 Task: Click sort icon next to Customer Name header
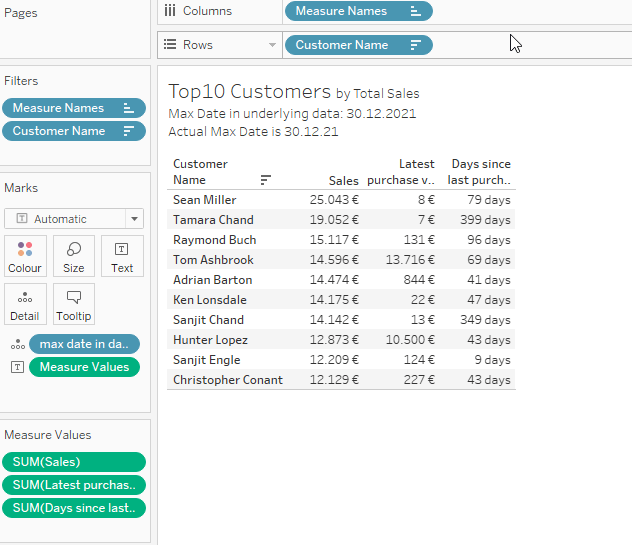coord(265,180)
